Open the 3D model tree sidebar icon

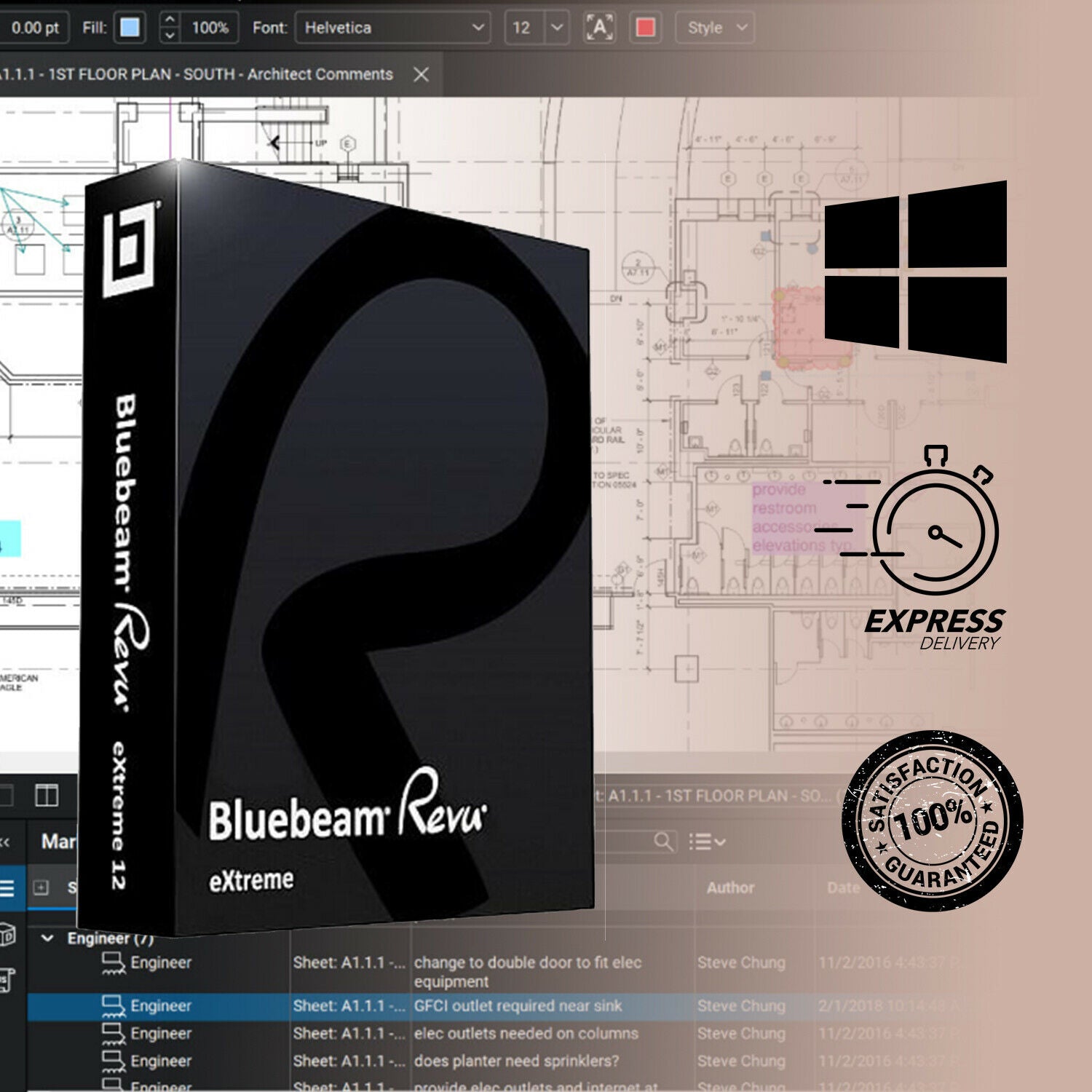coord(7,934)
